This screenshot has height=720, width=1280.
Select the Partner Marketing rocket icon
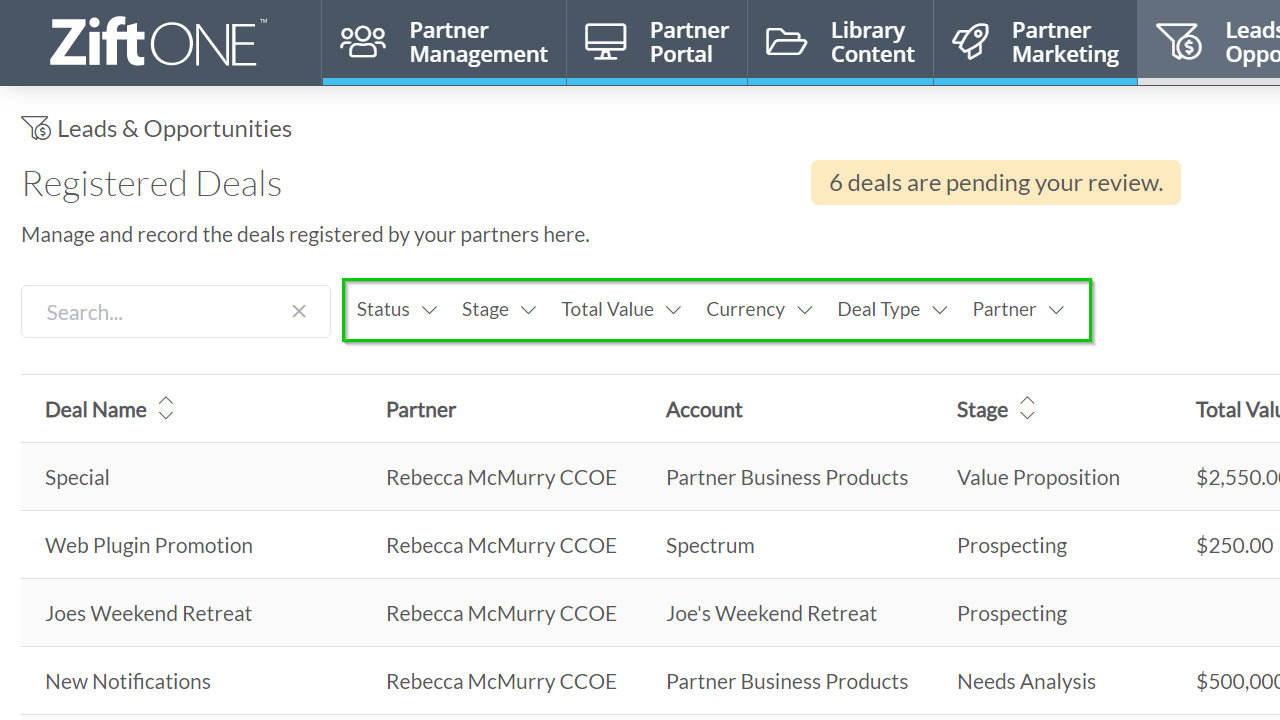968,42
